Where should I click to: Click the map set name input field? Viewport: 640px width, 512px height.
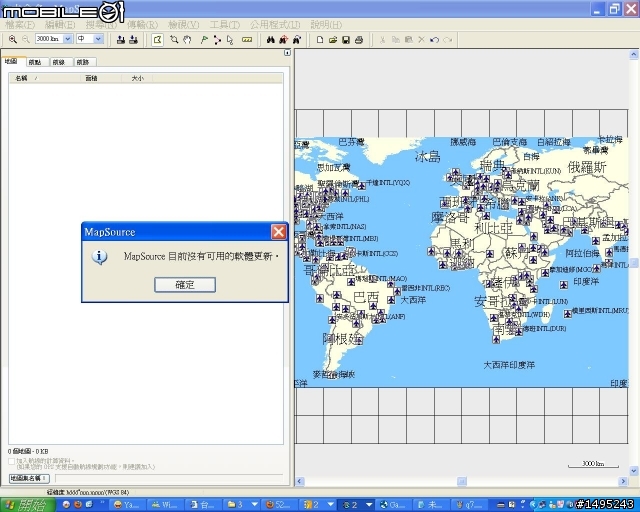pos(169,478)
